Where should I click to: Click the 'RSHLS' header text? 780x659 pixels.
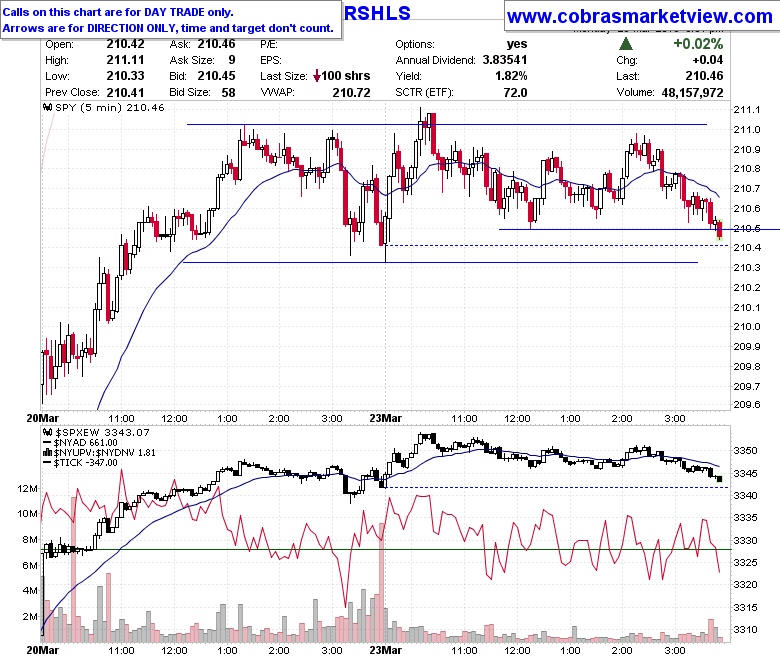(x=378, y=13)
